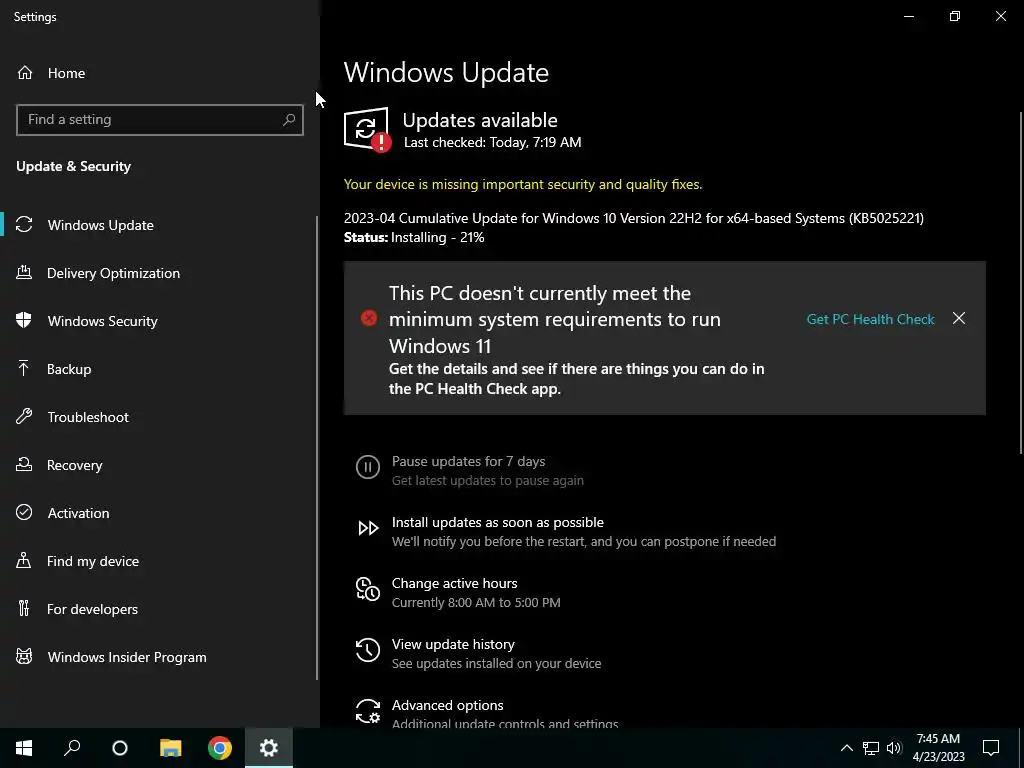Click the Windows Security shield icon
This screenshot has width=1024, height=768.
pyautogui.click(x=24, y=321)
